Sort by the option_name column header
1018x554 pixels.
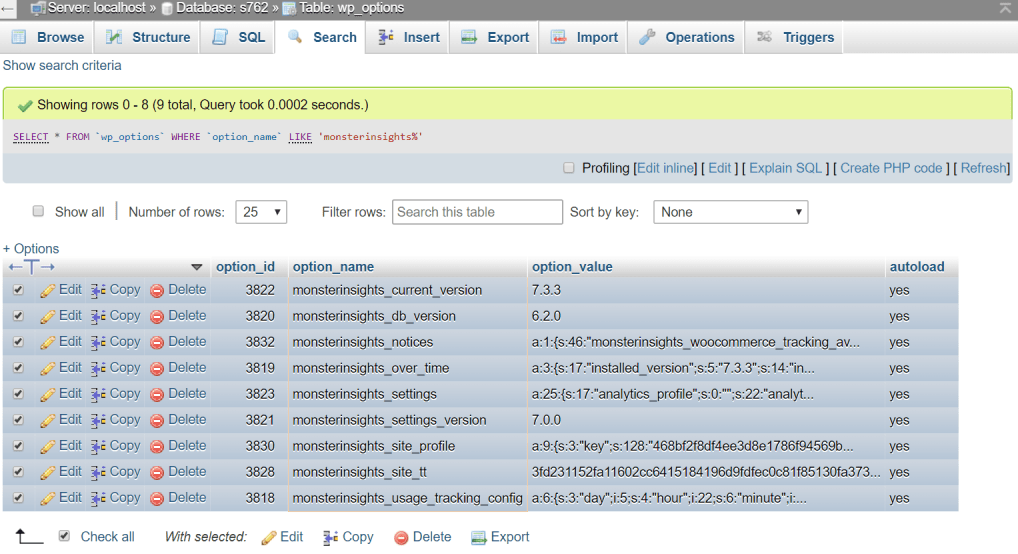point(333,267)
